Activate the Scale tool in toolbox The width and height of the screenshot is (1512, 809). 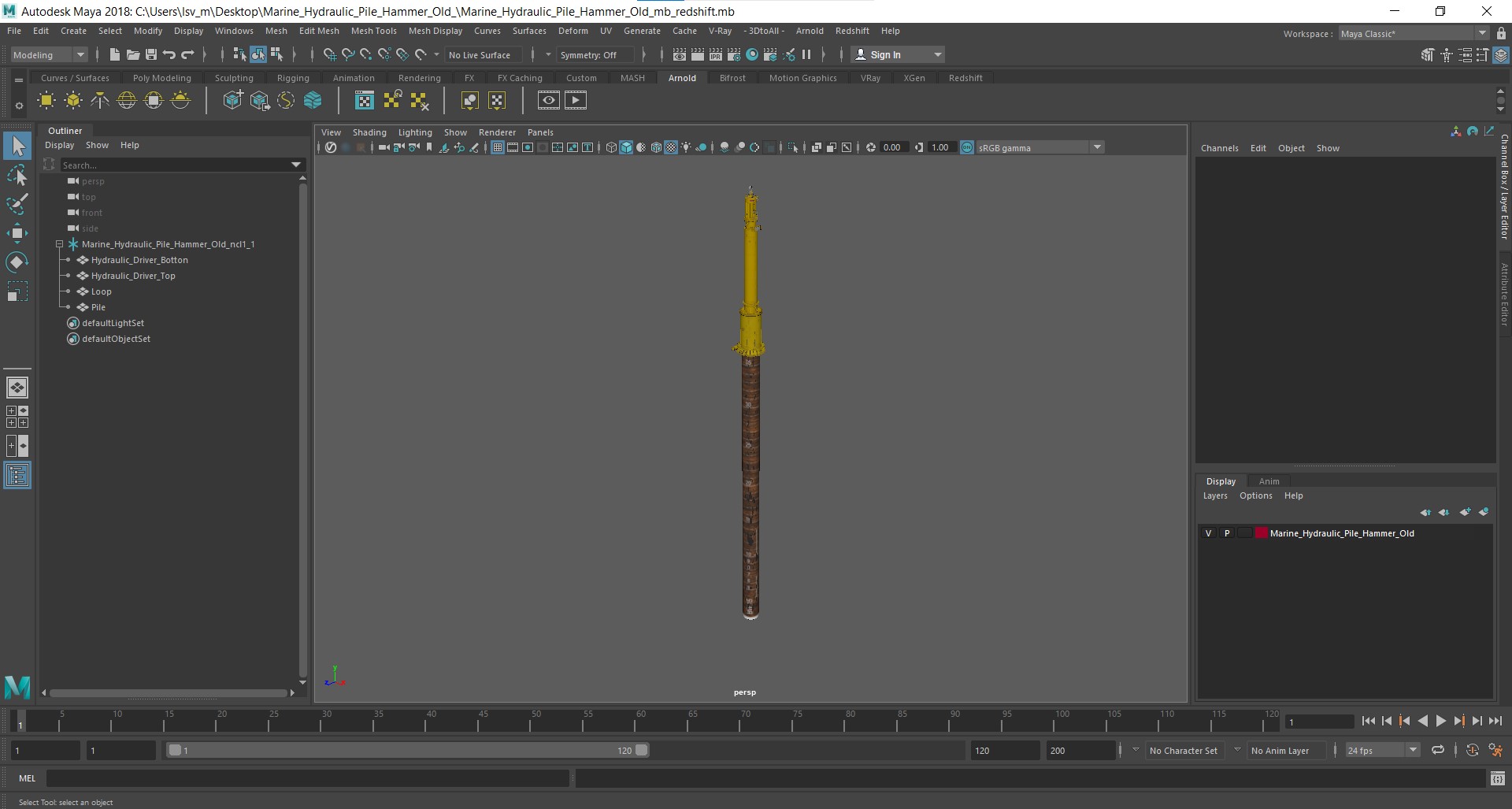click(17, 291)
